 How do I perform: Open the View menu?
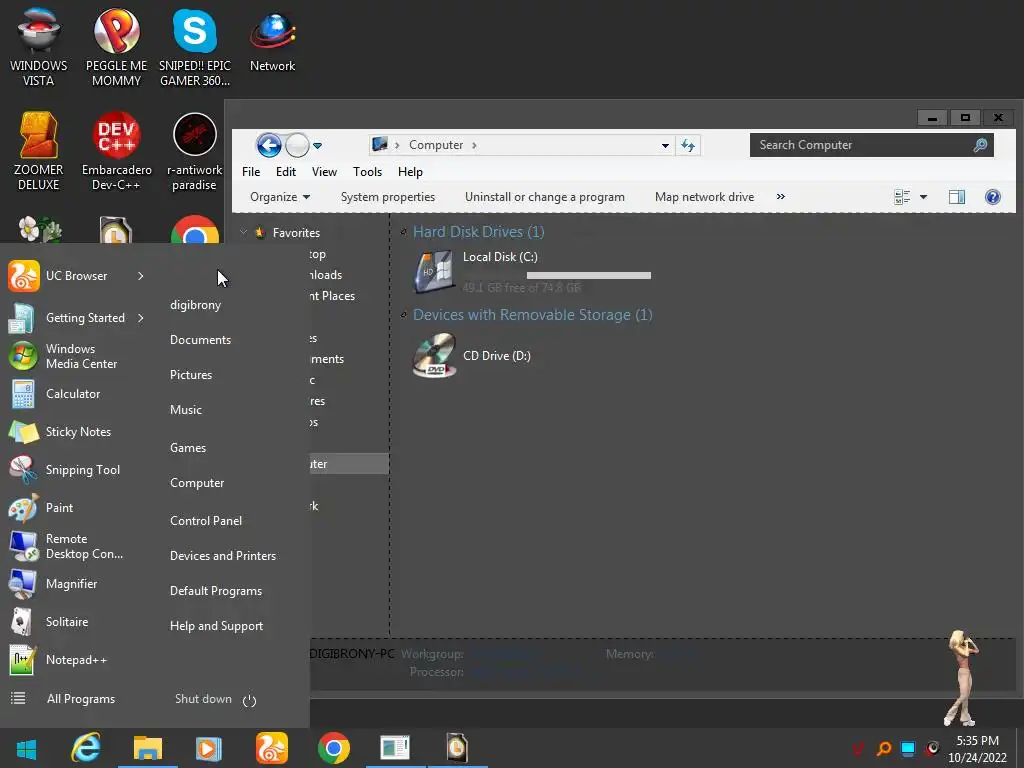pyautogui.click(x=324, y=172)
